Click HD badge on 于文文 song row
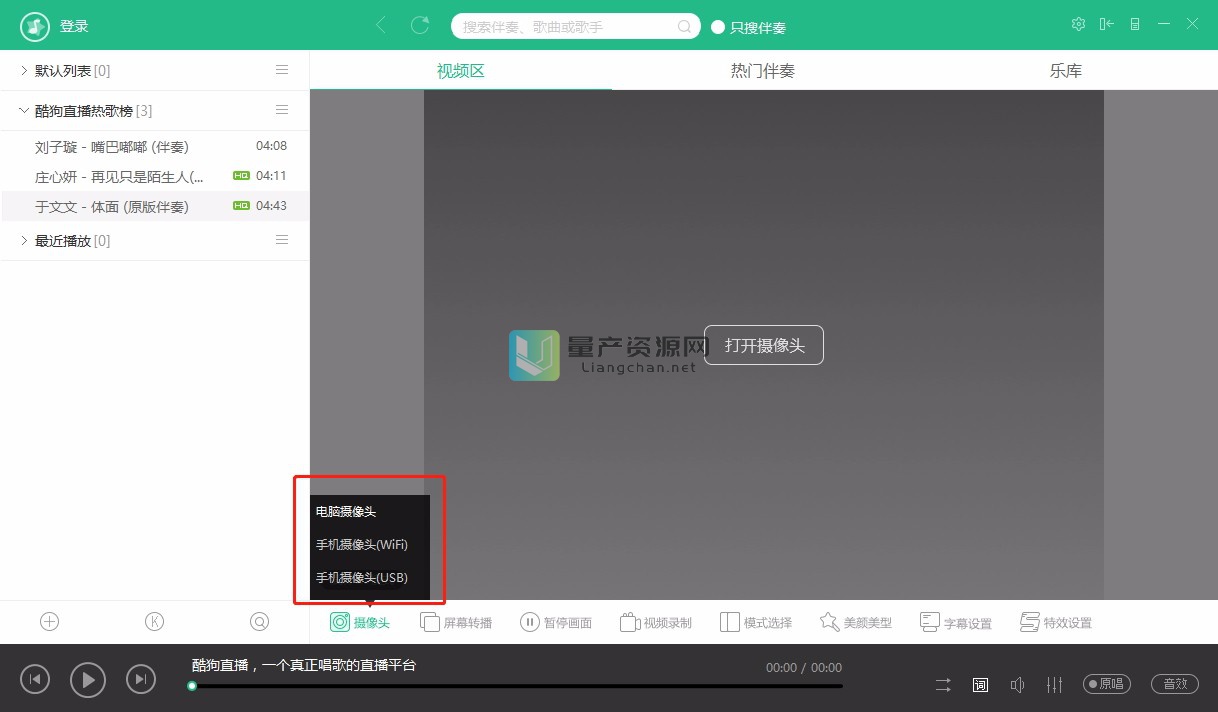The image size is (1218, 712). [241, 206]
